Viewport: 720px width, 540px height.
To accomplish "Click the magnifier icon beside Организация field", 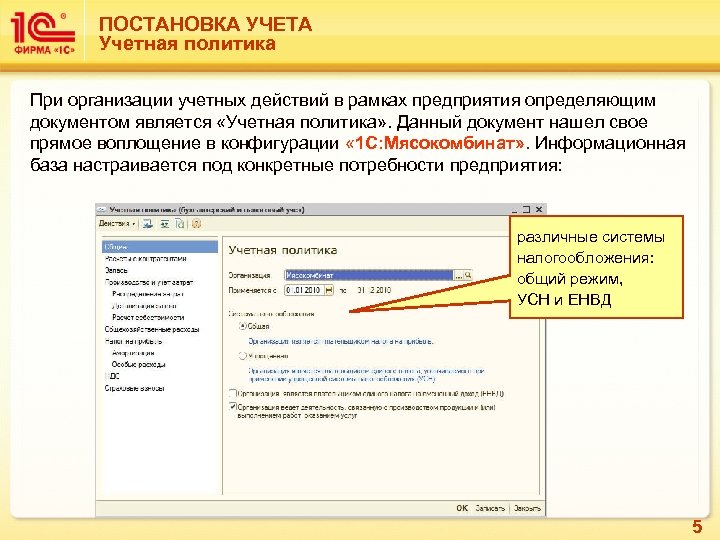I will pos(468,275).
